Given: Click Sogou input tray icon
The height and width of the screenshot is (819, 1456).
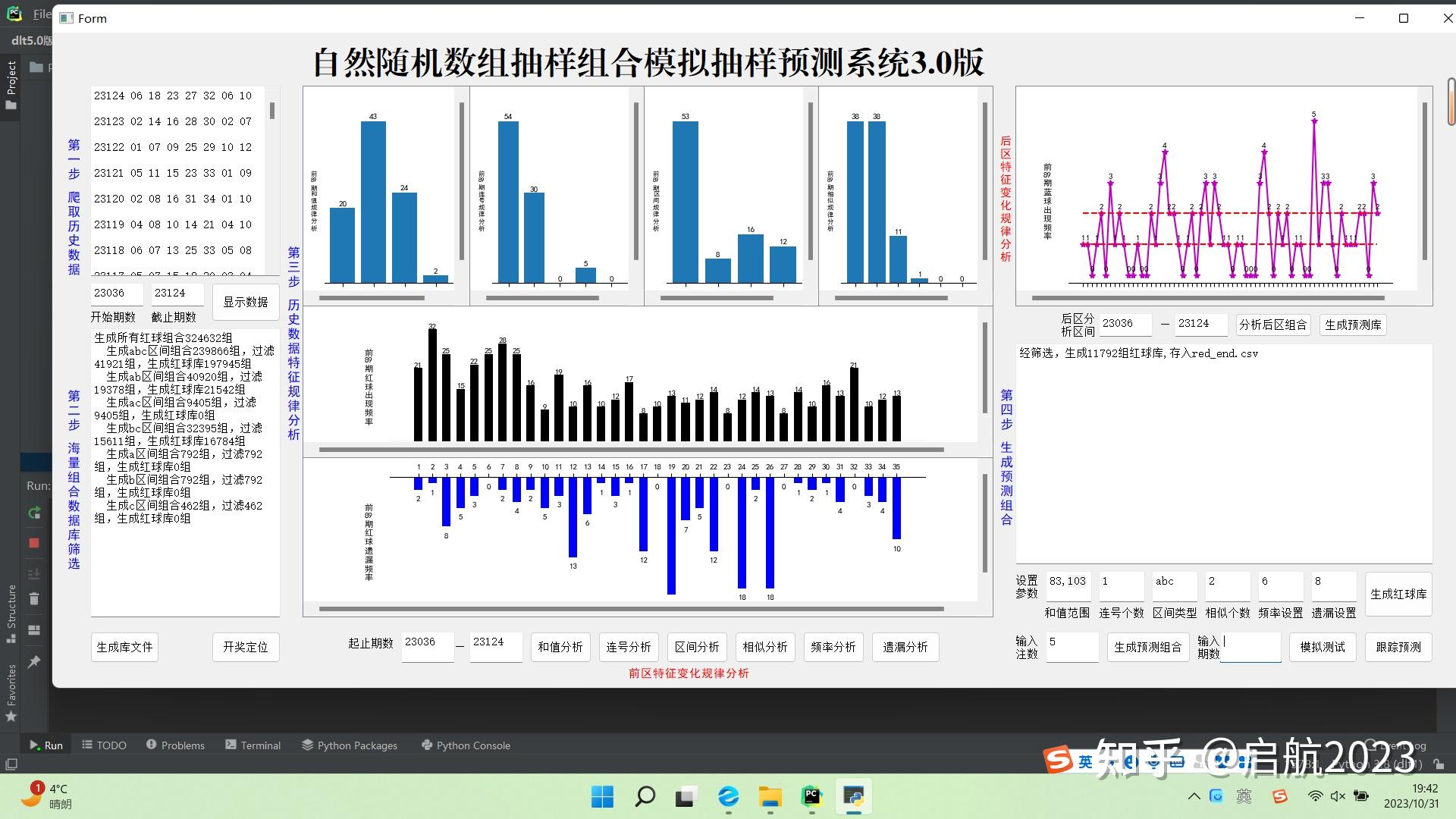Looking at the screenshot, I should [x=1280, y=796].
